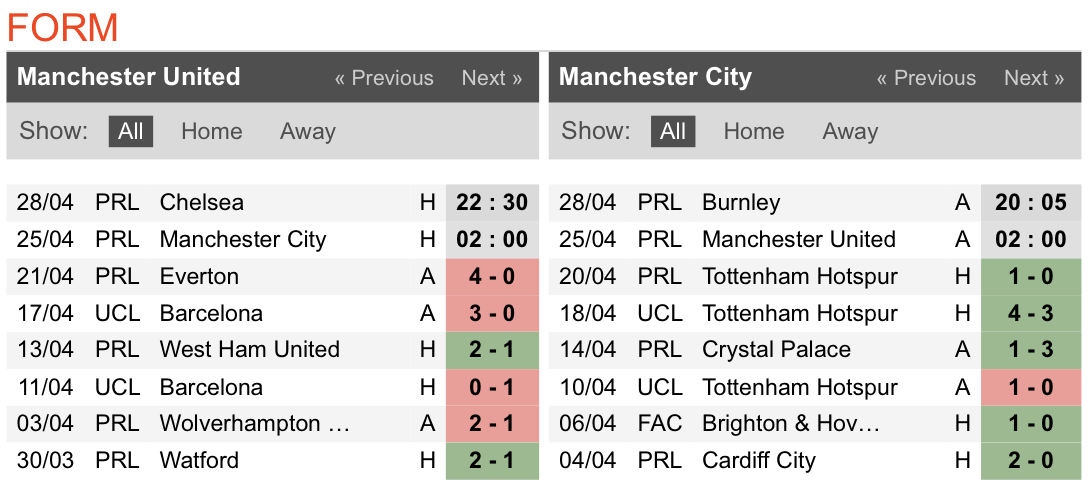Click Previous in Manchester United panel

pyautogui.click(x=384, y=78)
